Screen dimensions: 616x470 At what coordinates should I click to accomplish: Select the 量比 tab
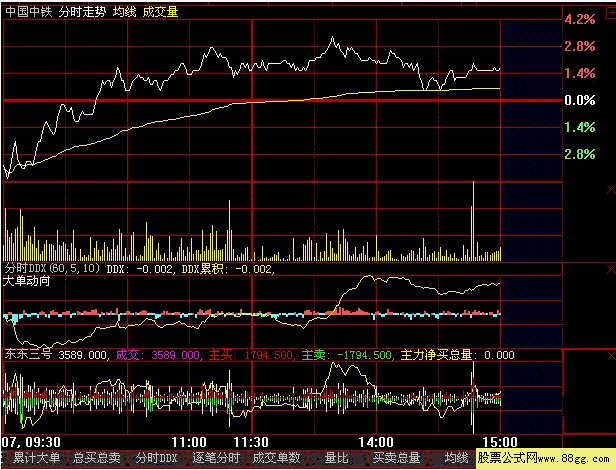[336, 458]
